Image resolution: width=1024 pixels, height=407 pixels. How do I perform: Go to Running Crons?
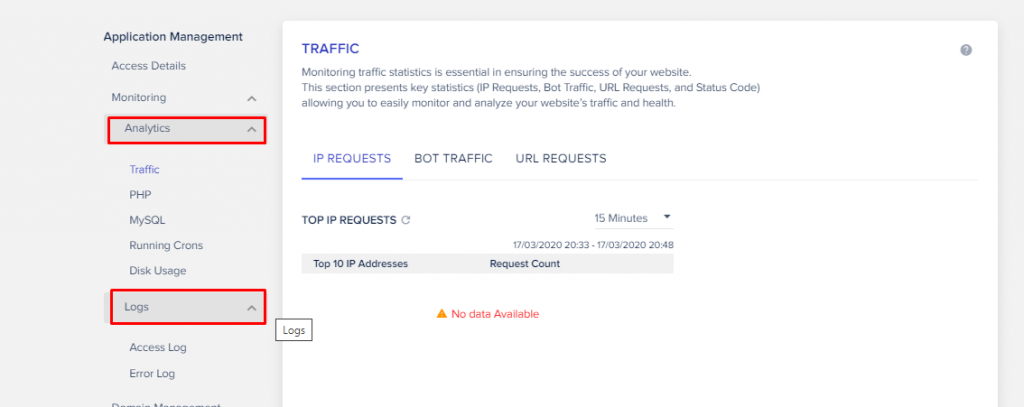[x=166, y=245]
